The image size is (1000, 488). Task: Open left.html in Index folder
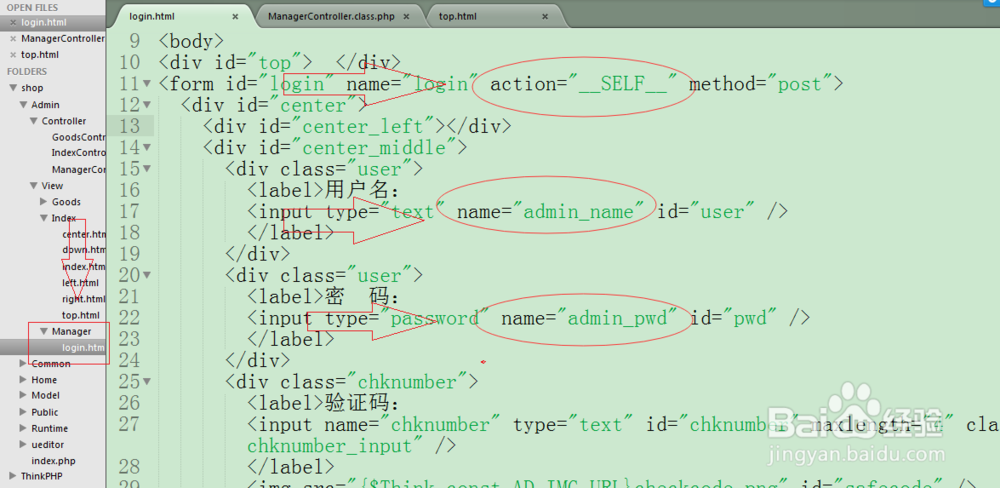point(80,283)
